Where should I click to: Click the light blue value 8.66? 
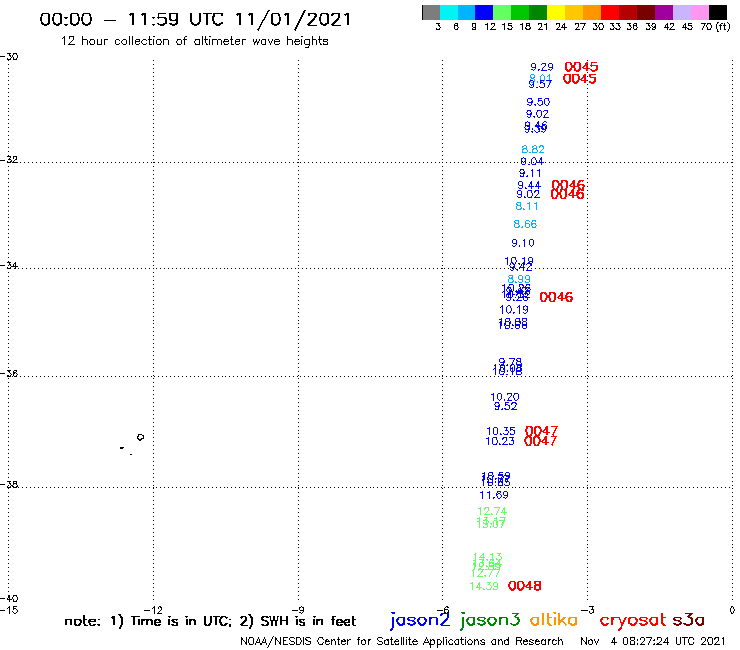pos(525,224)
